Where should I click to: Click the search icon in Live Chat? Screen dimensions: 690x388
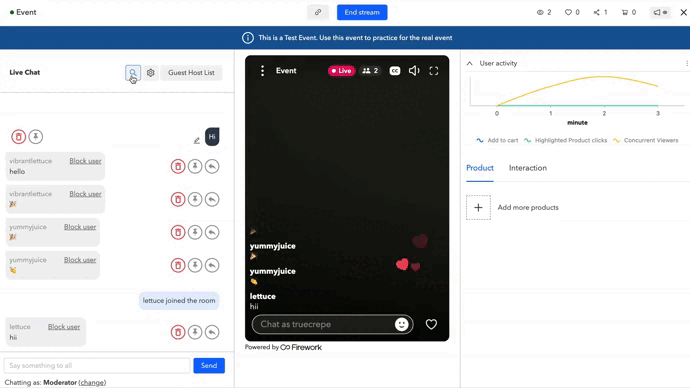[x=132, y=73]
